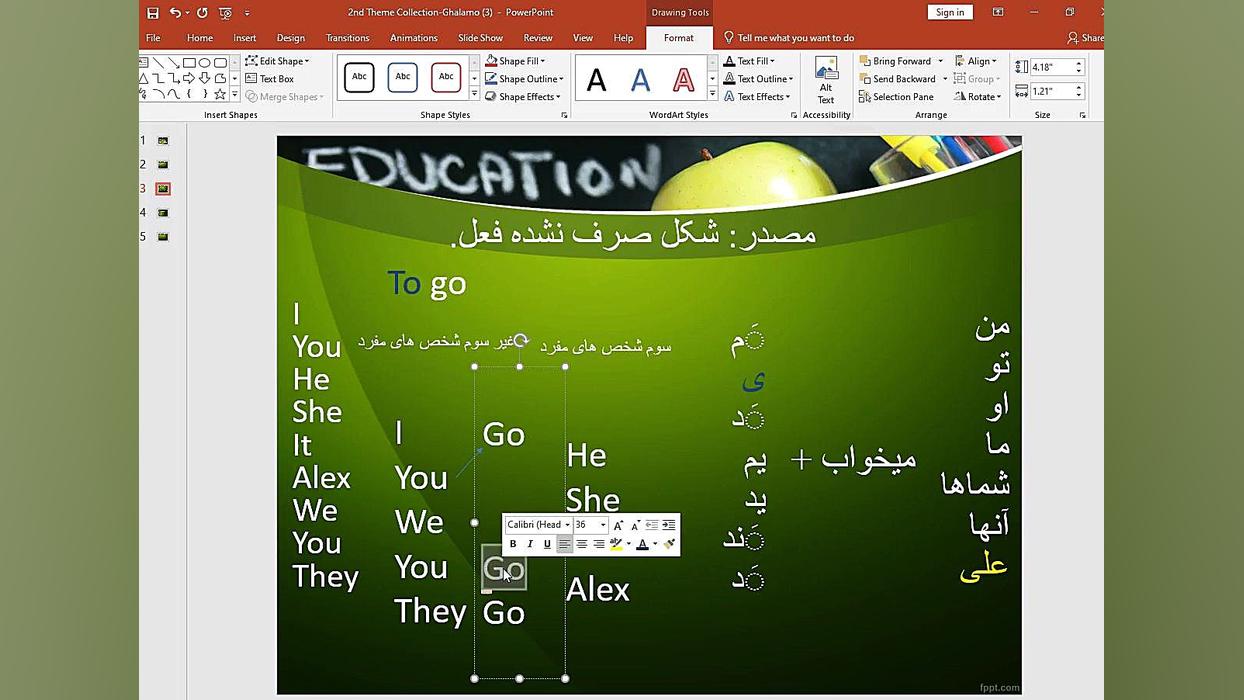Viewport: 1244px width, 700px height.
Task: Select the oval shape in the Insert Shapes gallery
Action: pos(204,62)
